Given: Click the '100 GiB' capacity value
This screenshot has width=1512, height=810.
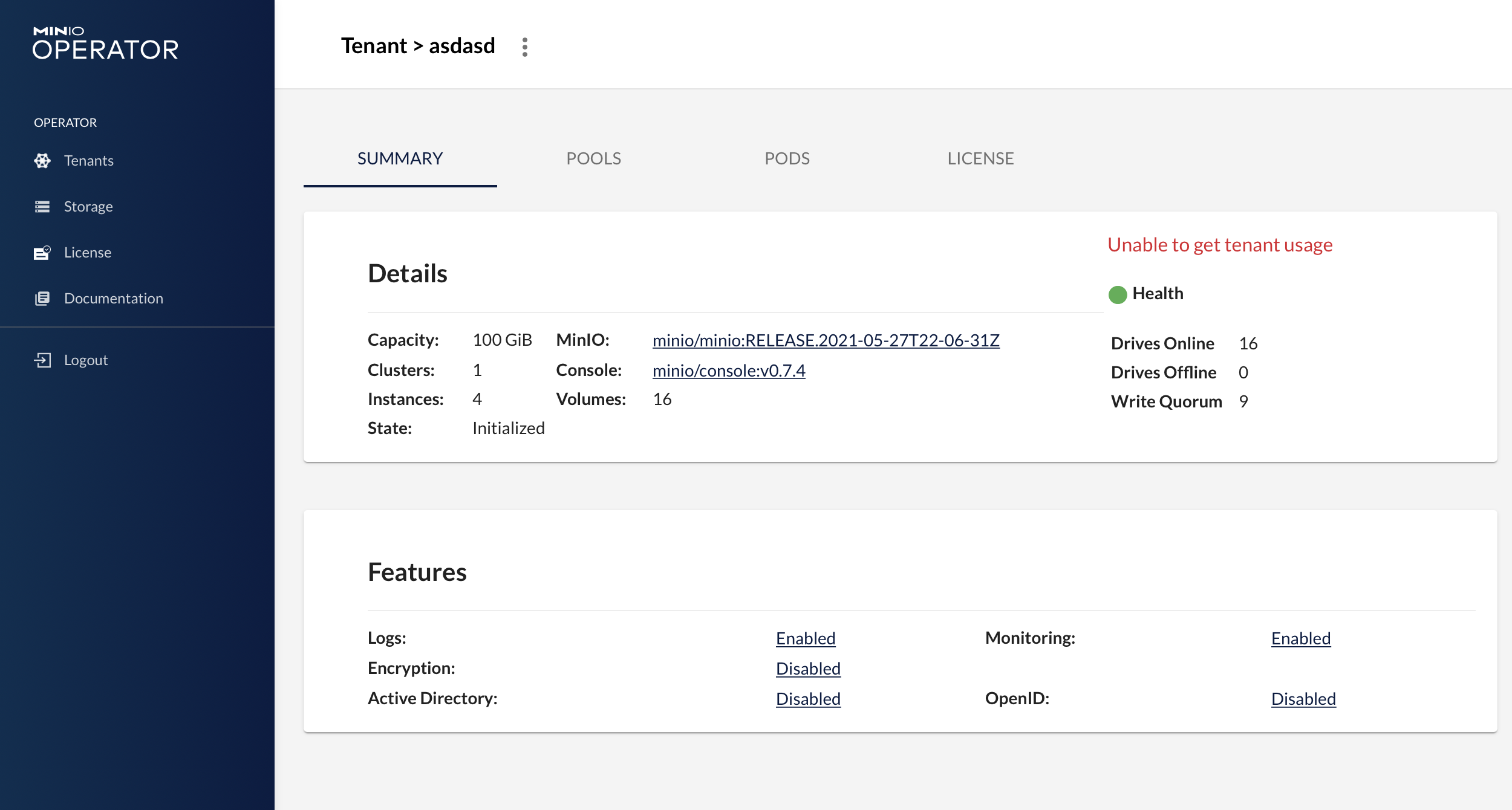Looking at the screenshot, I should pos(502,340).
